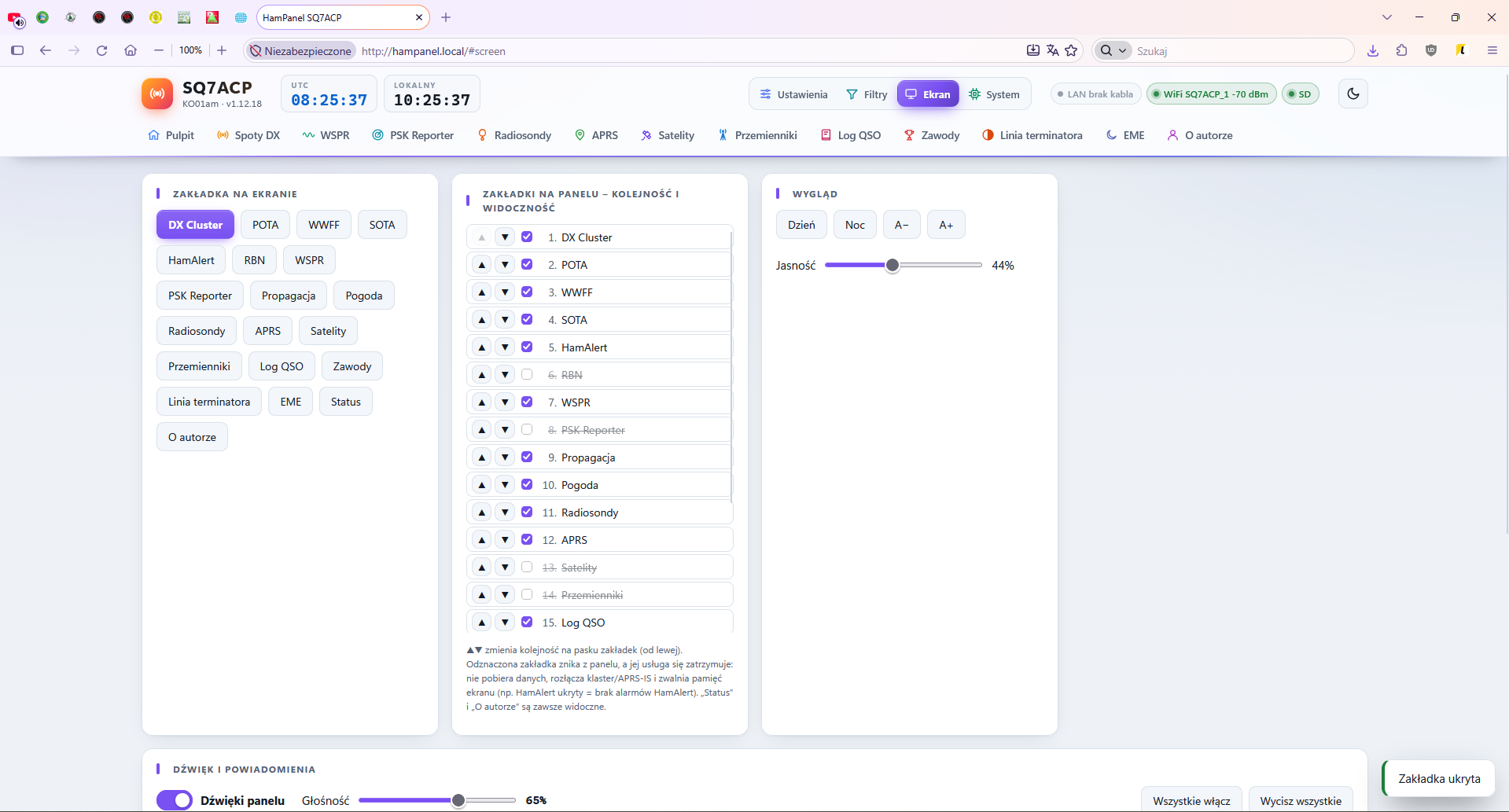Open Log QSO navigation item
Viewport: 1509px width, 812px height.
(x=851, y=135)
